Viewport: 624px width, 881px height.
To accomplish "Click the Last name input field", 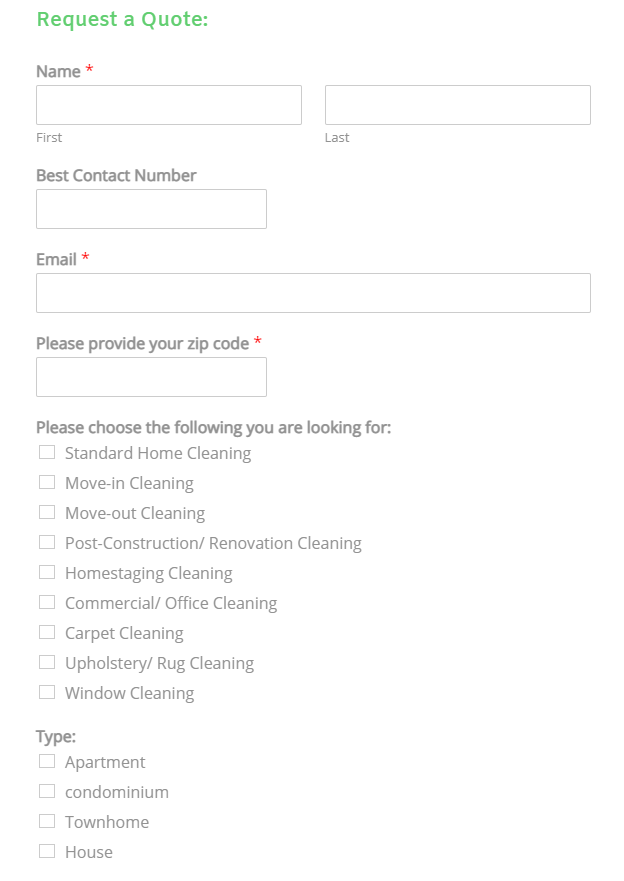I will [457, 105].
